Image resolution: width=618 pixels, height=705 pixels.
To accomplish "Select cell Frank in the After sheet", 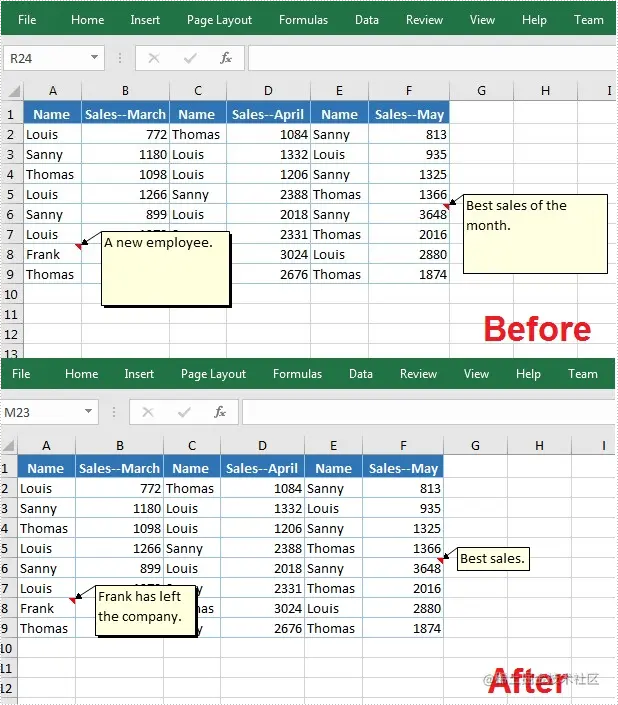I will click(47, 608).
